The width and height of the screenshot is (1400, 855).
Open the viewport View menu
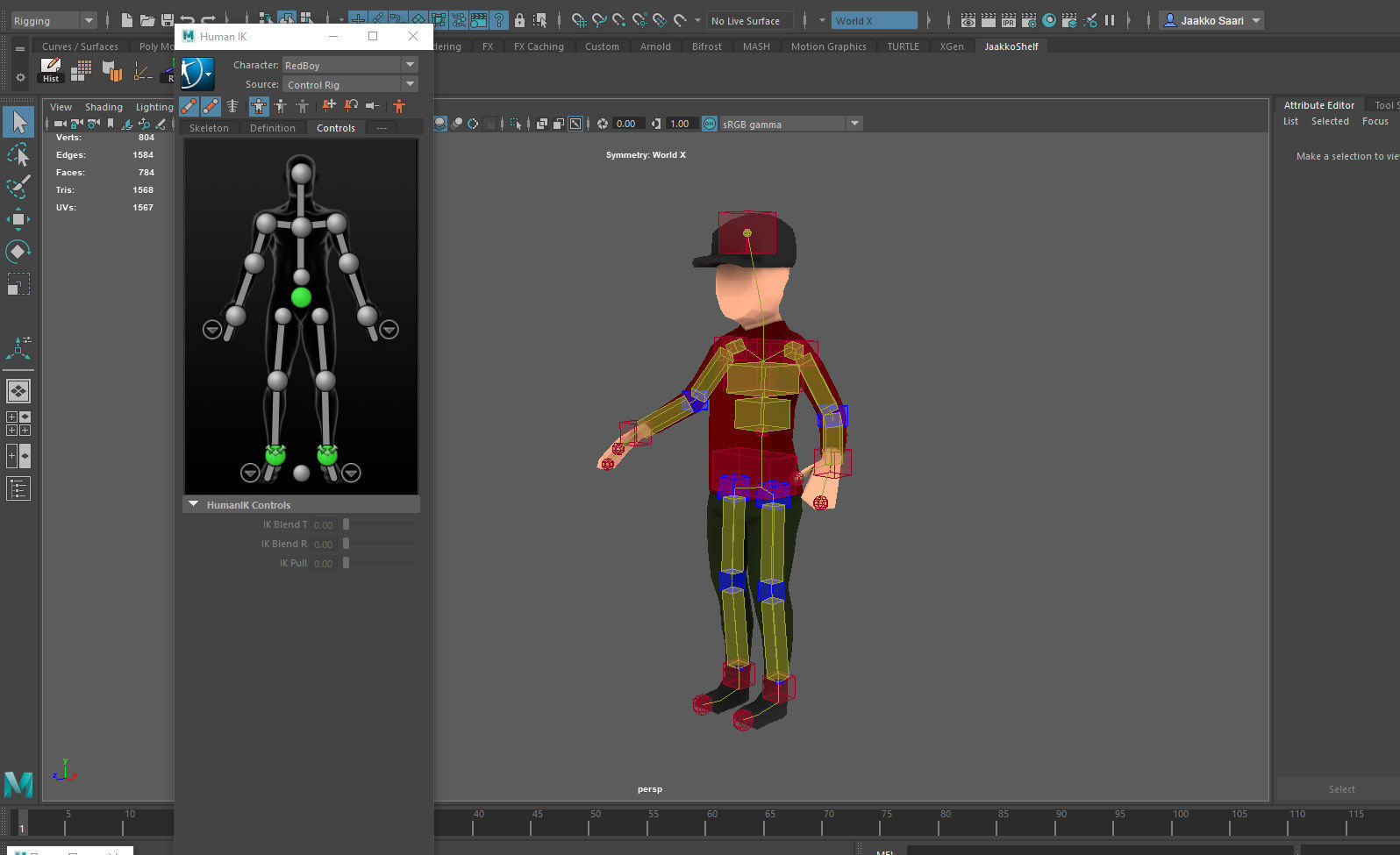[x=61, y=107]
